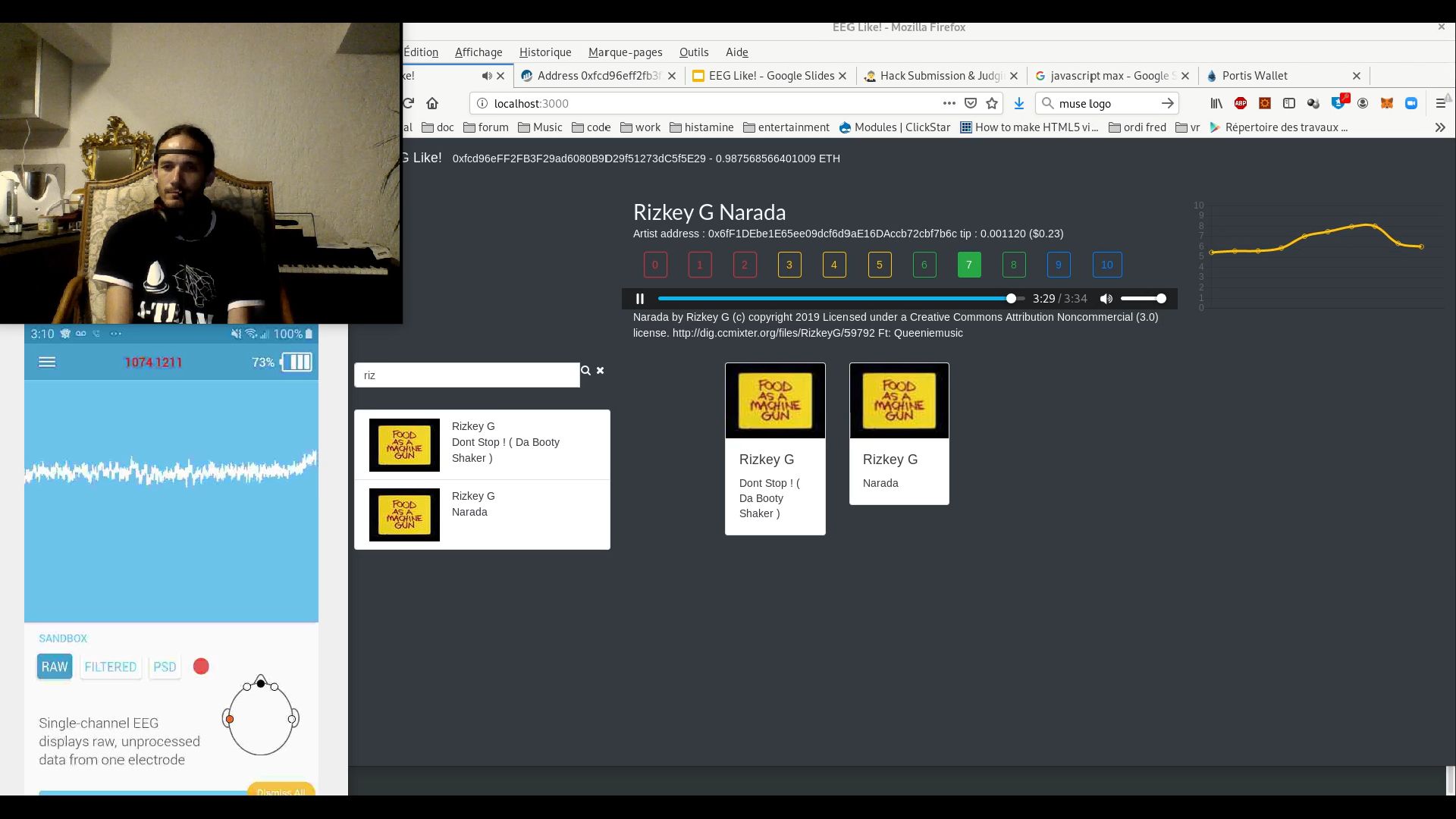Select rating 7 button
The image size is (1456, 819).
pos(969,265)
